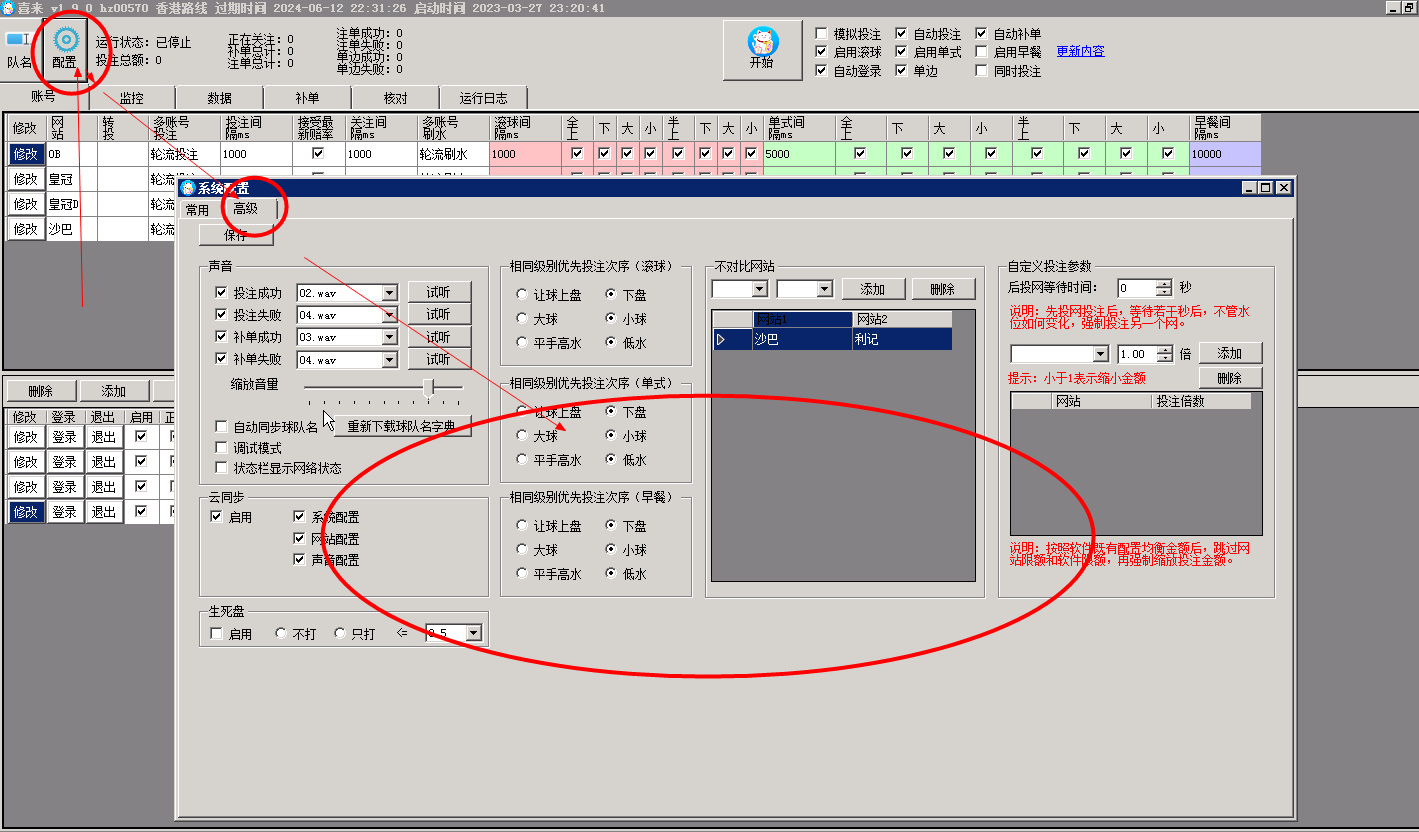Select the 不打 radio in 生死盘
Screen dimensions: 1419x832
pyautogui.click(x=281, y=634)
